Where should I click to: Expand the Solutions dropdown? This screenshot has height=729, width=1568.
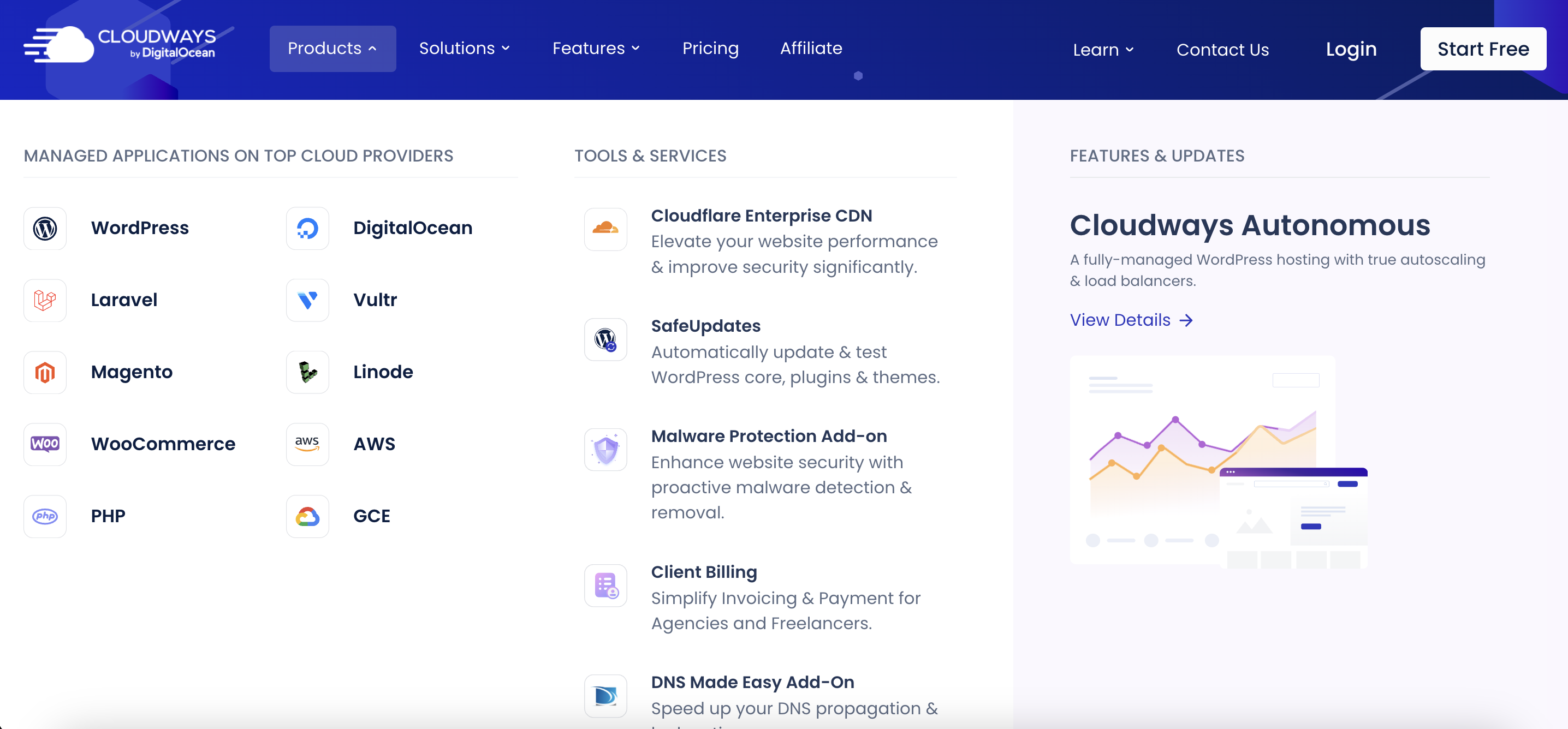[x=465, y=48]
